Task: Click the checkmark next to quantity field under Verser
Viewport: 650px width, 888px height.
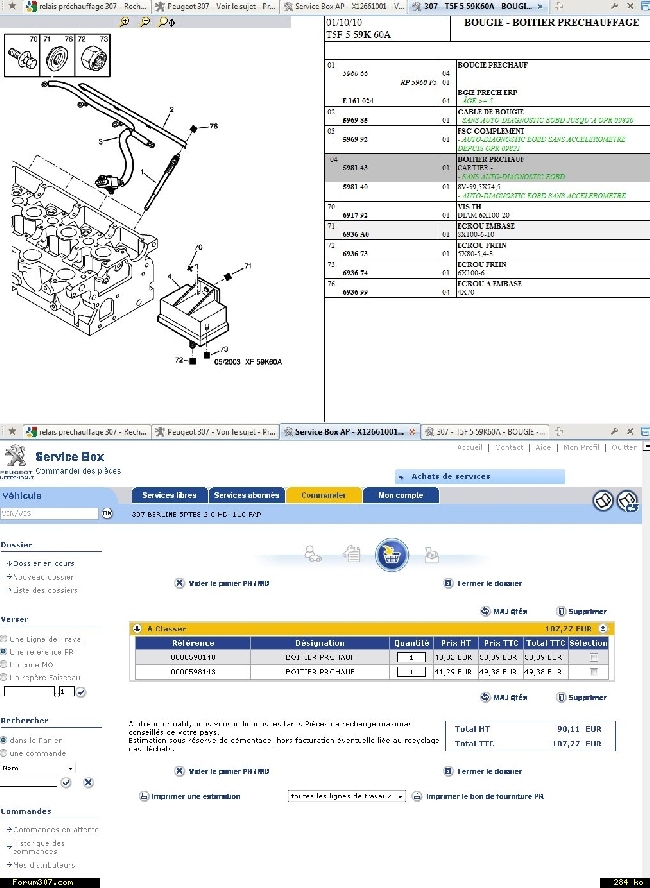Action: pos(81,692)
